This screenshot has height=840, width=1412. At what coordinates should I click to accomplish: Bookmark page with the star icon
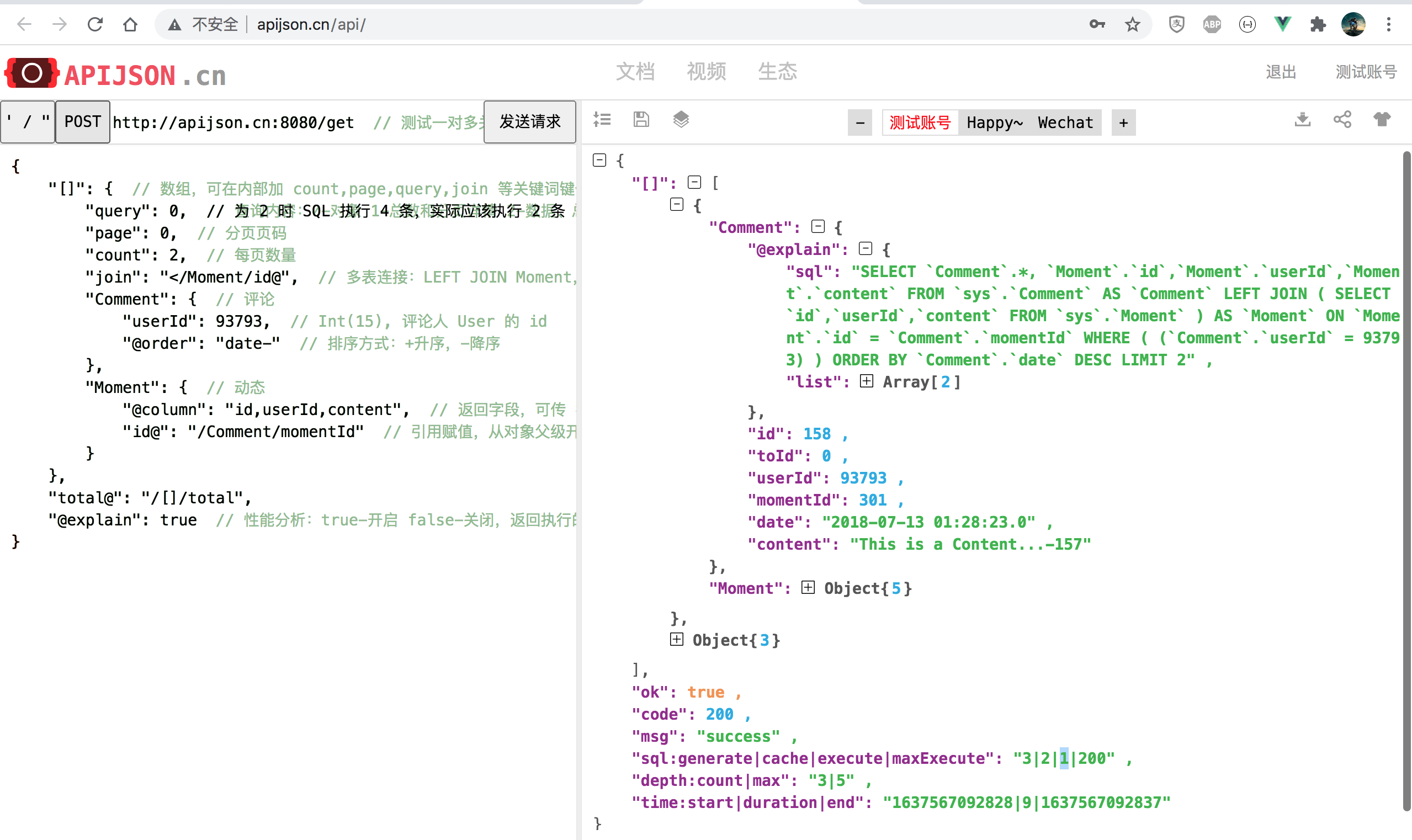1132,24
